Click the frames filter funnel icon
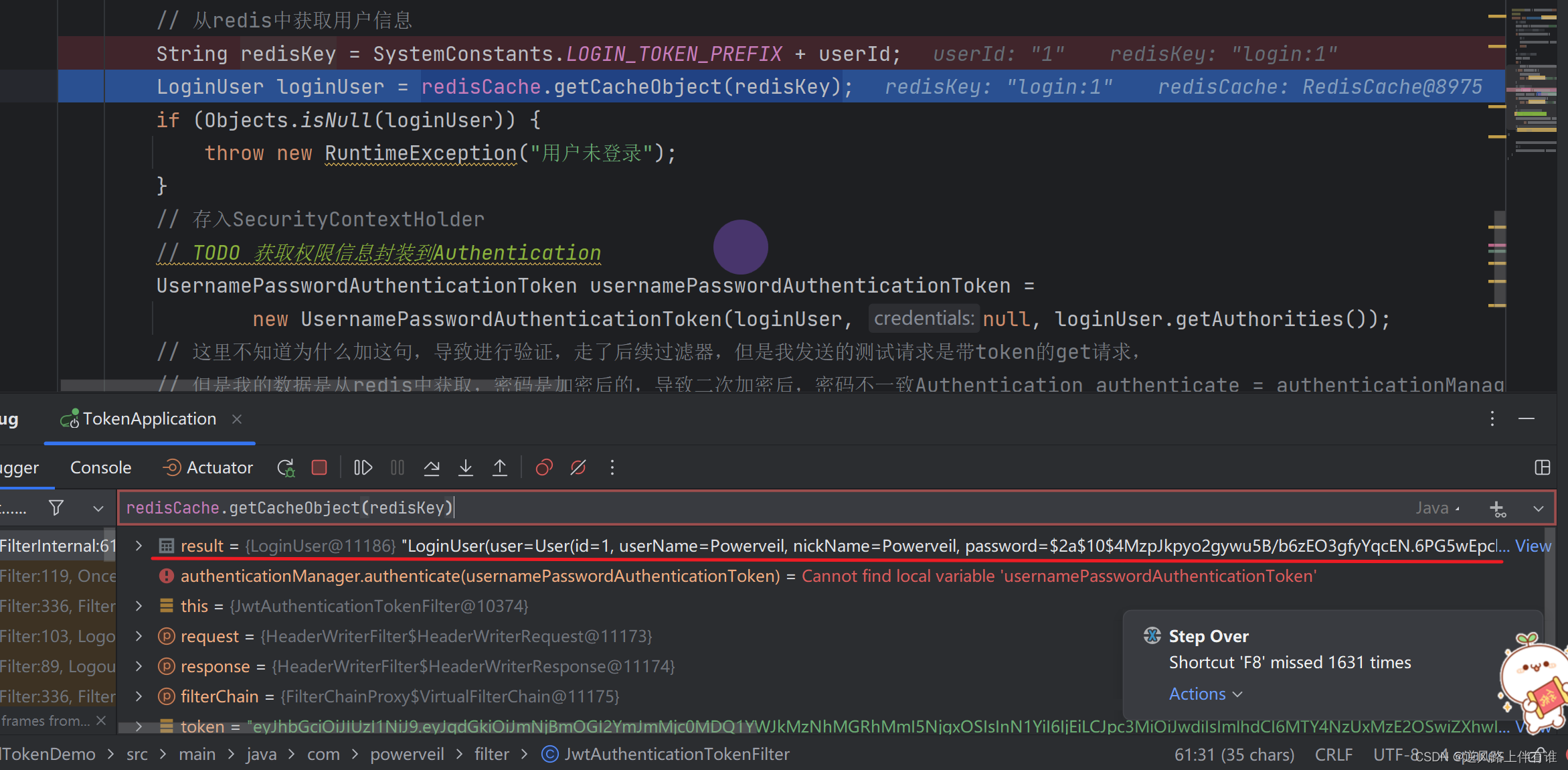Screen dimensions: 1568x770 (56, 508)
